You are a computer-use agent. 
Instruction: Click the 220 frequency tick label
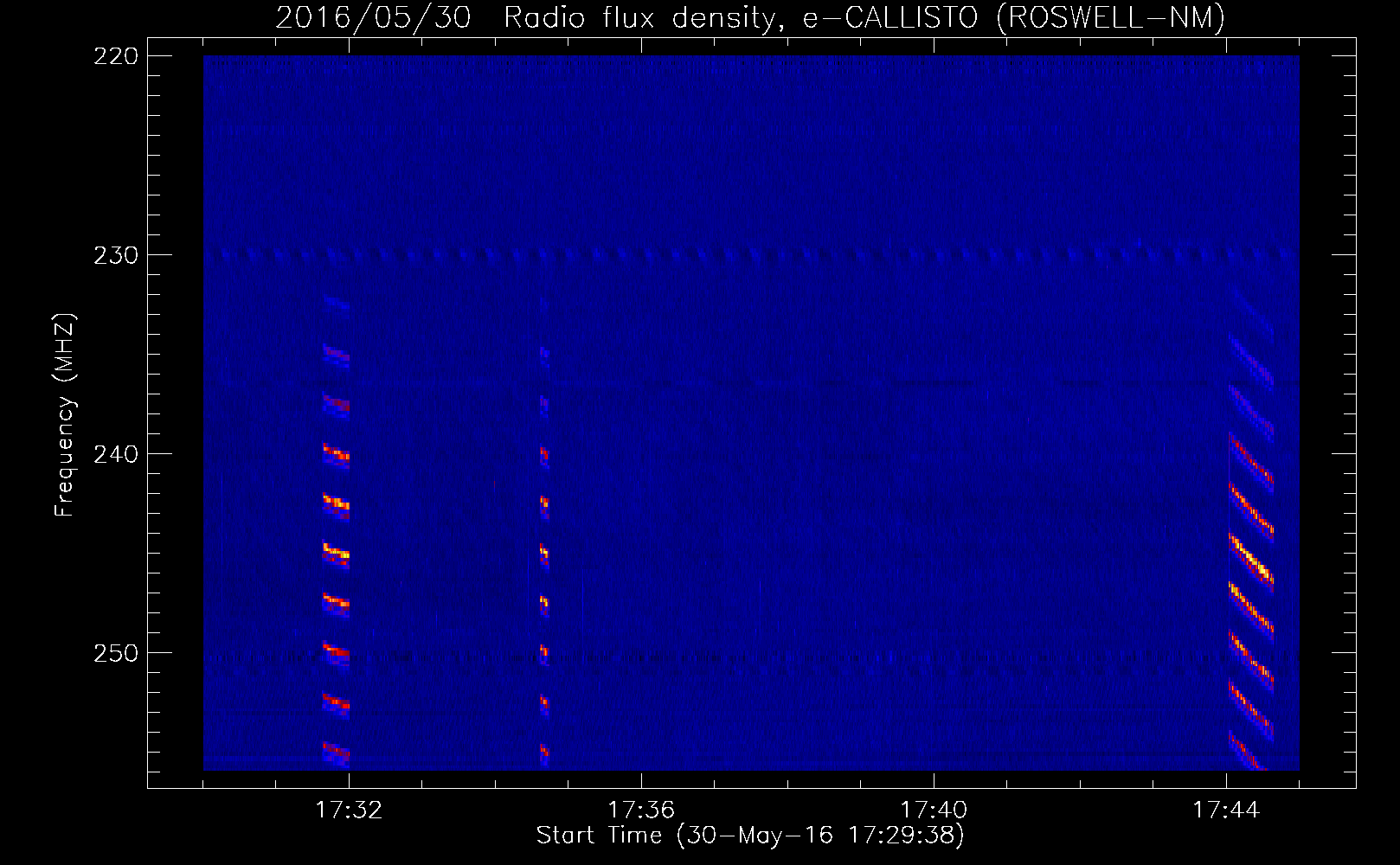pos(115,56)
